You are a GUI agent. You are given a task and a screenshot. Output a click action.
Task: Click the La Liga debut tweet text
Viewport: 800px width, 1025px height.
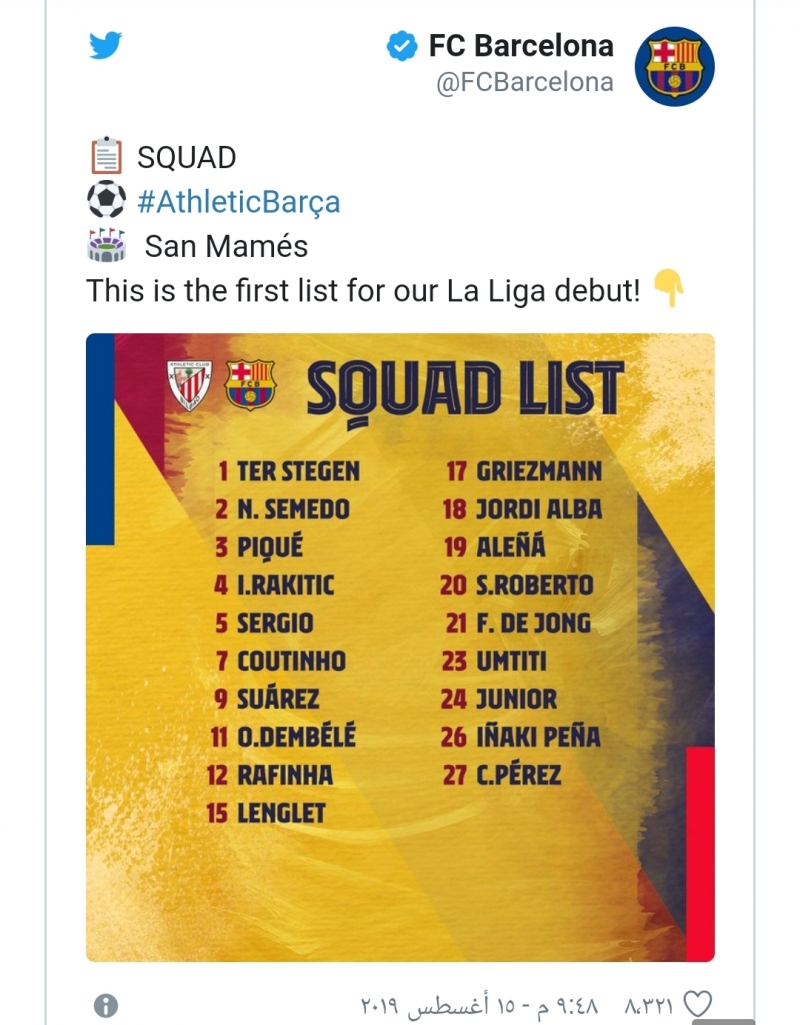click(x=362, y=291)
